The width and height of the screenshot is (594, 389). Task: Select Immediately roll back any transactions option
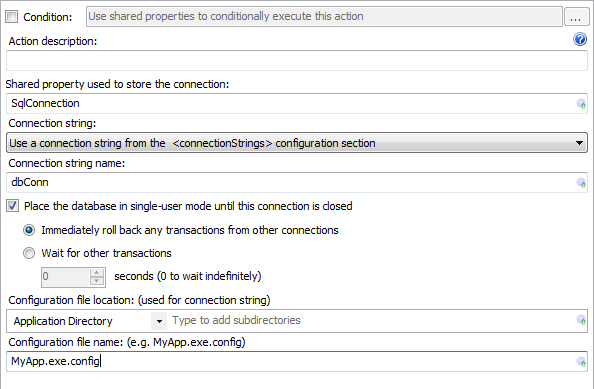29,230
